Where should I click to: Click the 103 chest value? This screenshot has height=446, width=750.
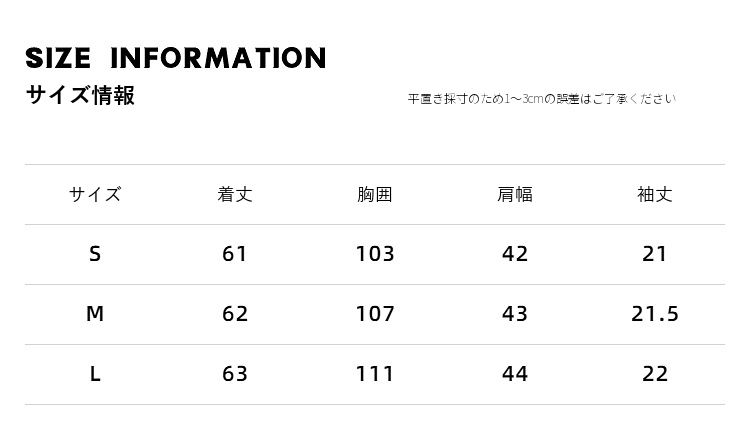(x=375, y=254)
